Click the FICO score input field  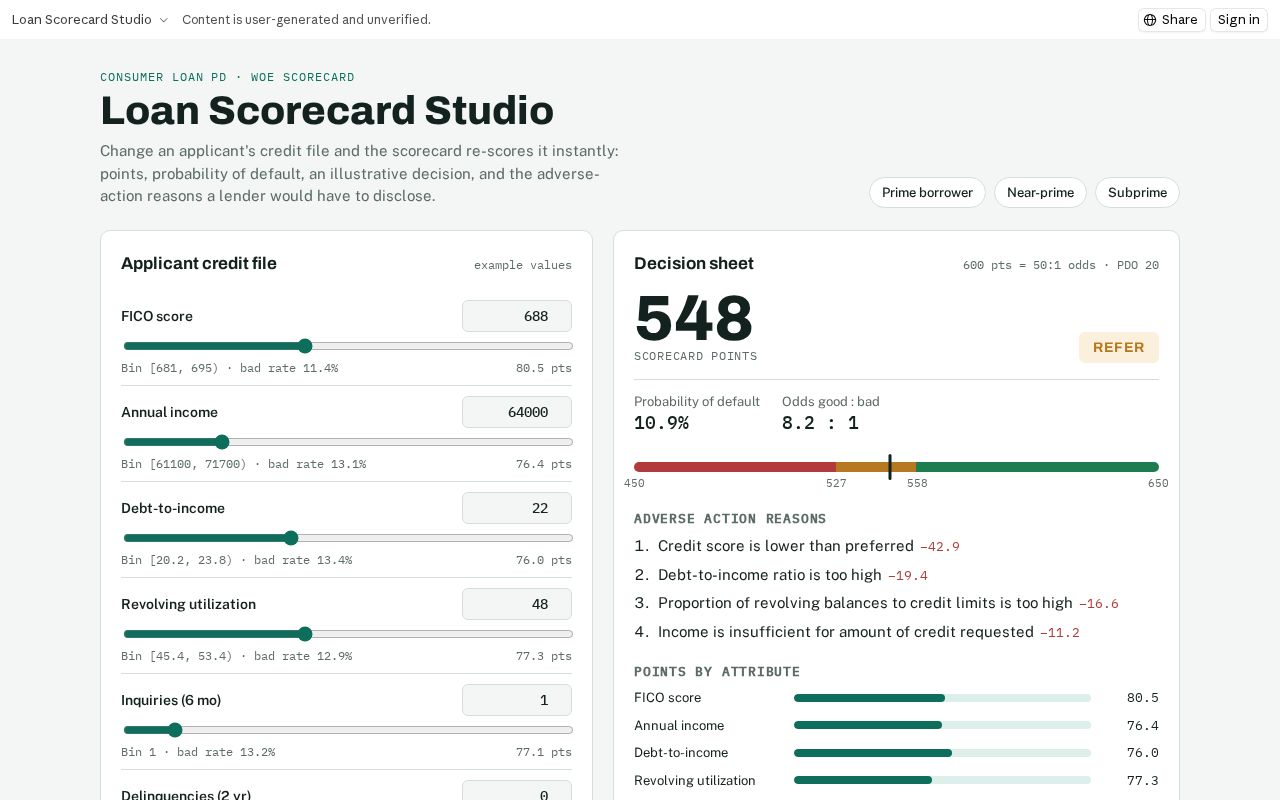[517, 316]
